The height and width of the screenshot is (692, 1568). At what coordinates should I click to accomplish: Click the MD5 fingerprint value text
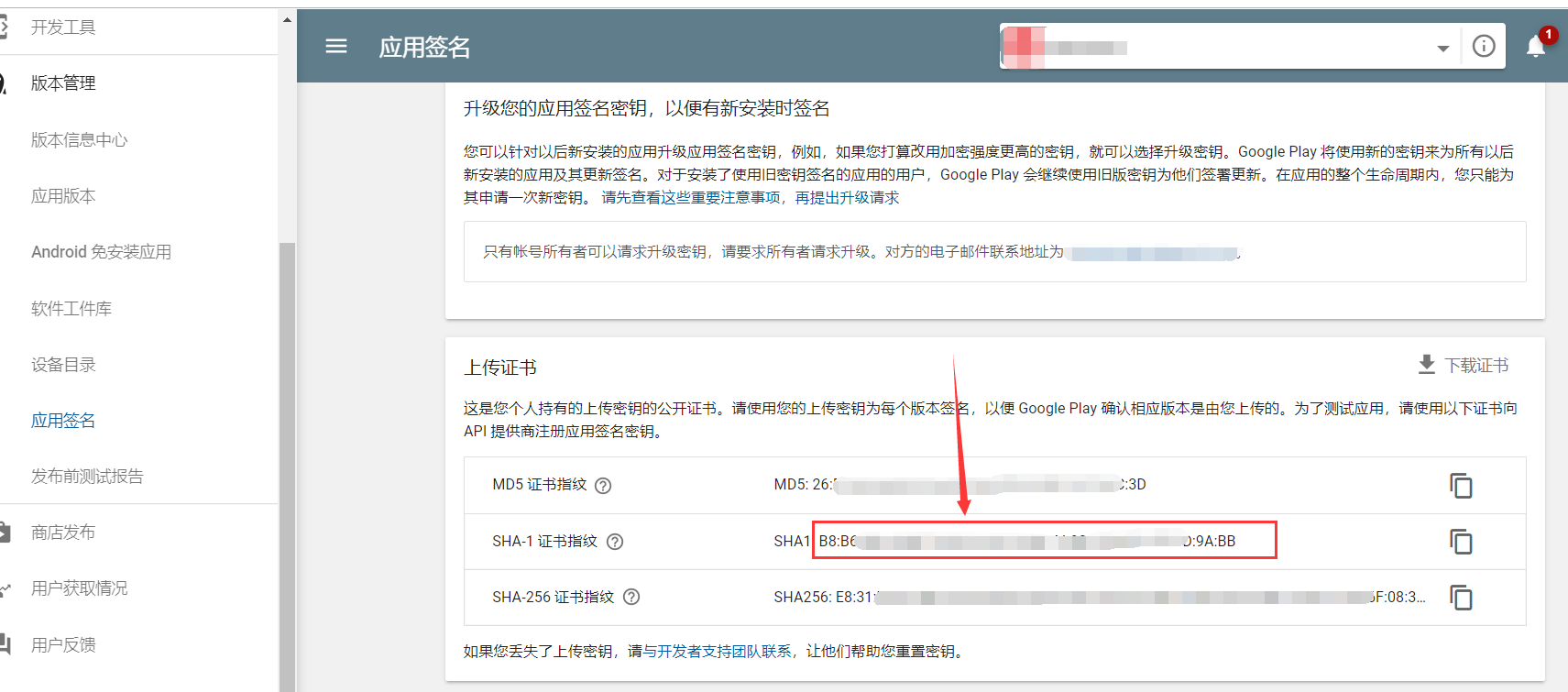point(959,485)
